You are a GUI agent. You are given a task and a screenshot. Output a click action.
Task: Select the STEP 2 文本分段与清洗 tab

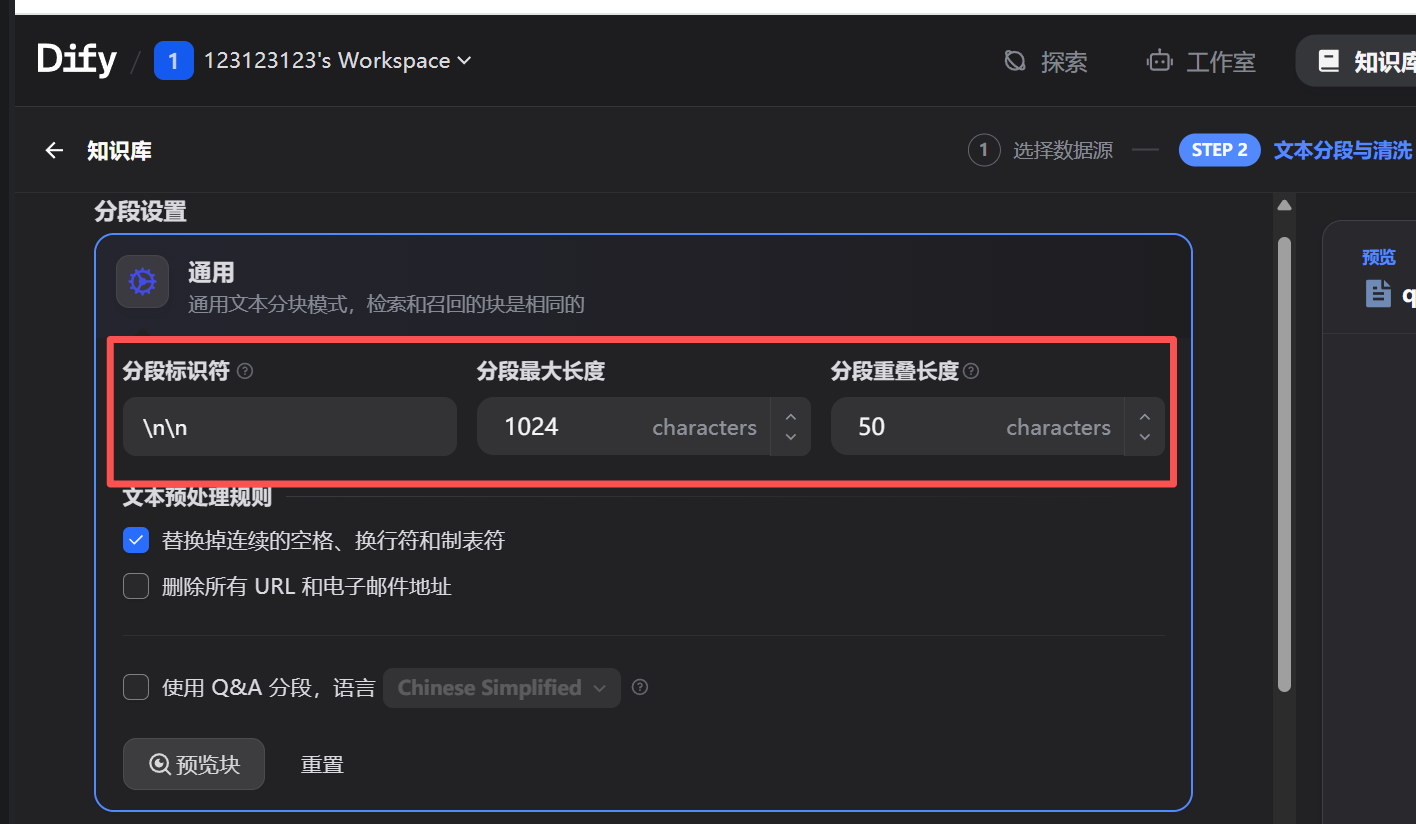pyautogui.click(x=1280, y=149)
